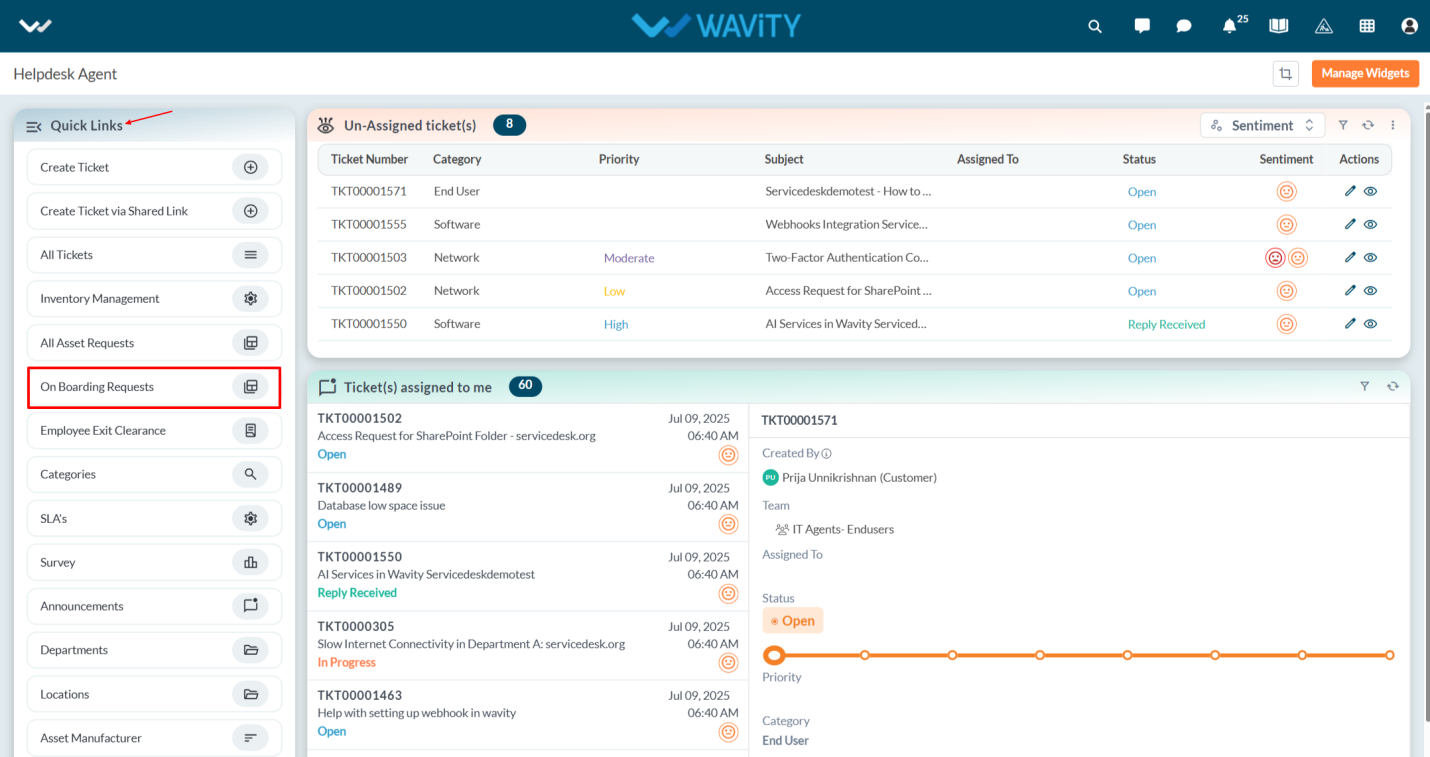The width and height of the screenshot is (1430, 757).
Task: View unassigned TKT00001502 eye icon
Action: (1371, 290)
